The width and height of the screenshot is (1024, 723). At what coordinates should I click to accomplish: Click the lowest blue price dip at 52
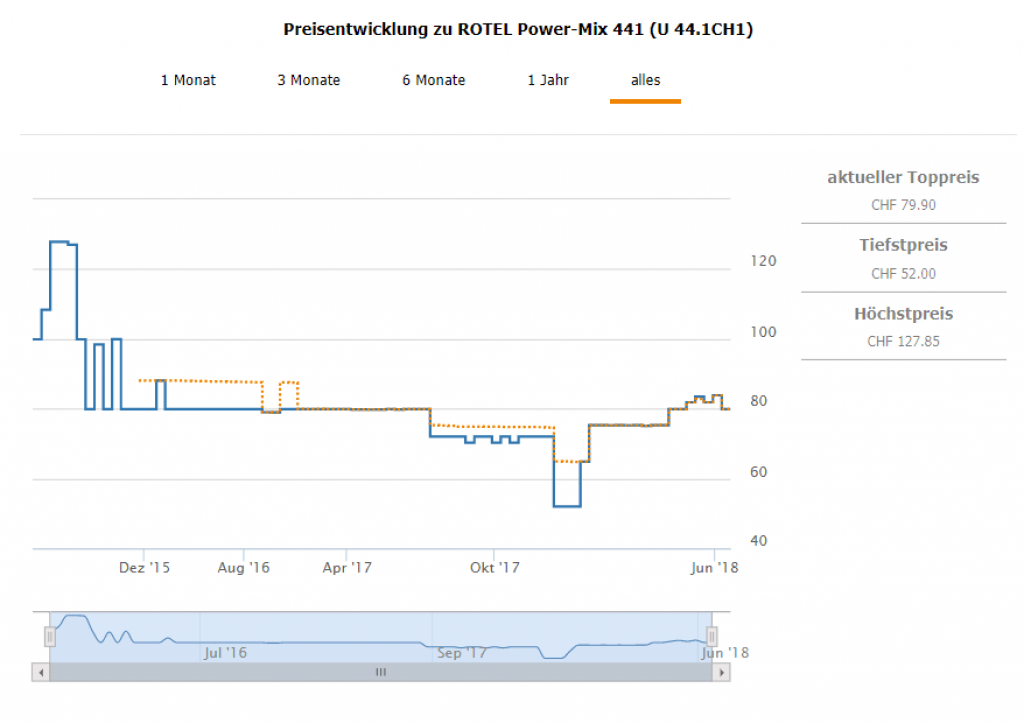(567, 506)
